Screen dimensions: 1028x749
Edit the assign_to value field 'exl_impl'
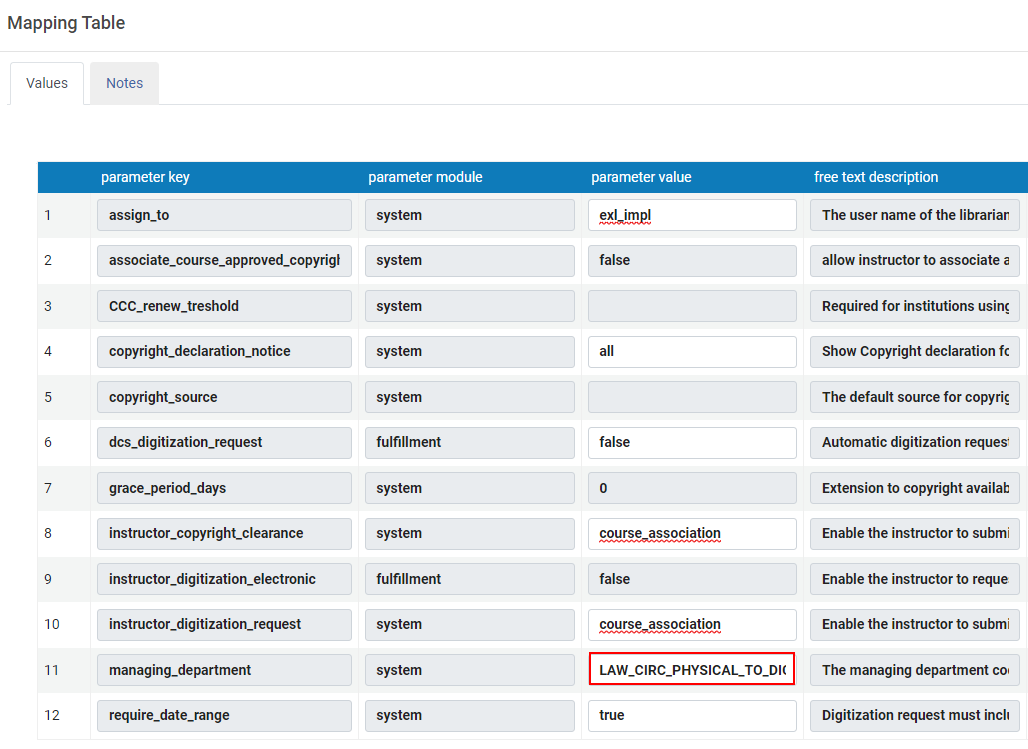click(x=692, y=215)
